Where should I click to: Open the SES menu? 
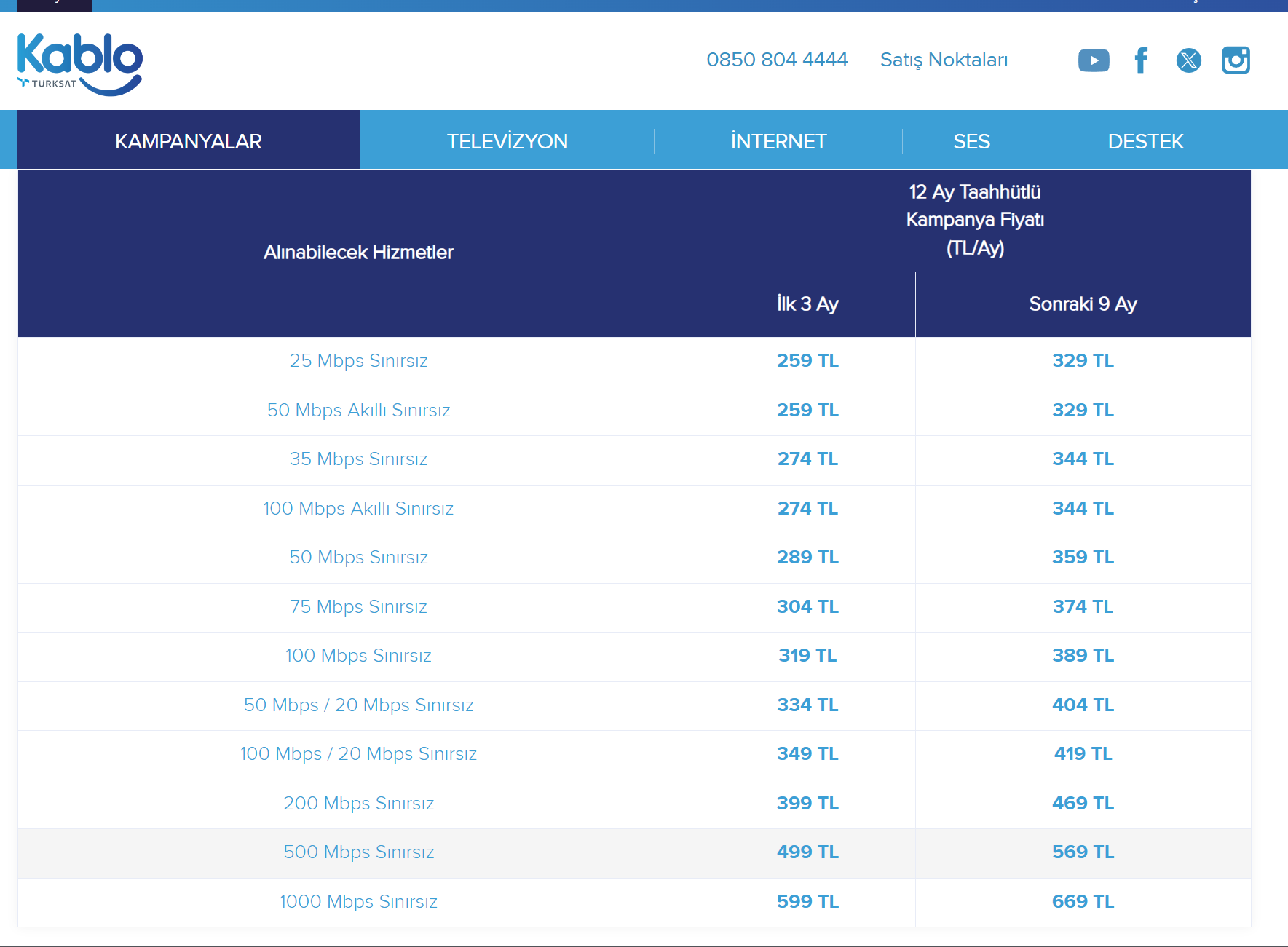click(971, 141)
